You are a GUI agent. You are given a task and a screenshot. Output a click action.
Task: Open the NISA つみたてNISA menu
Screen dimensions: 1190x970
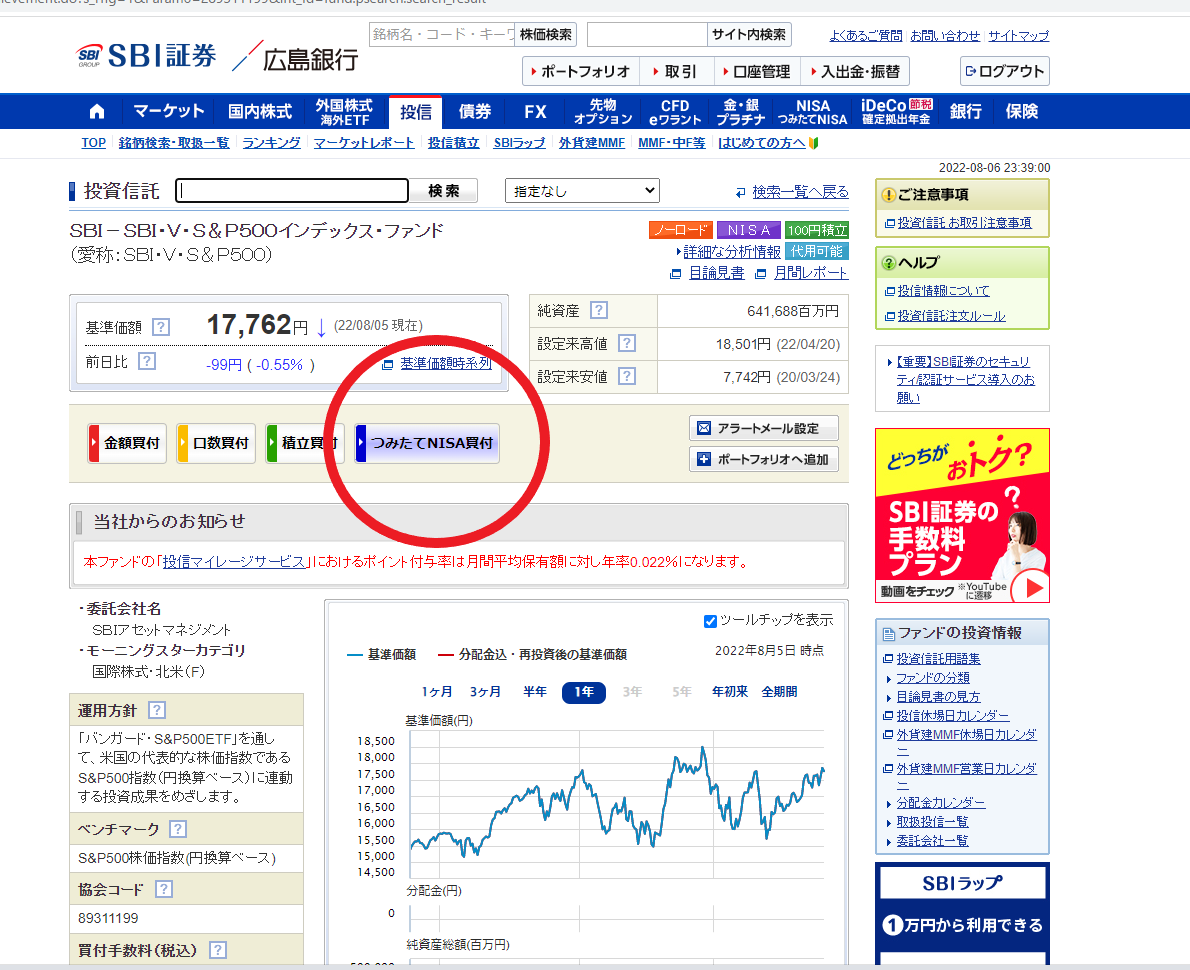tap(813, 112)
